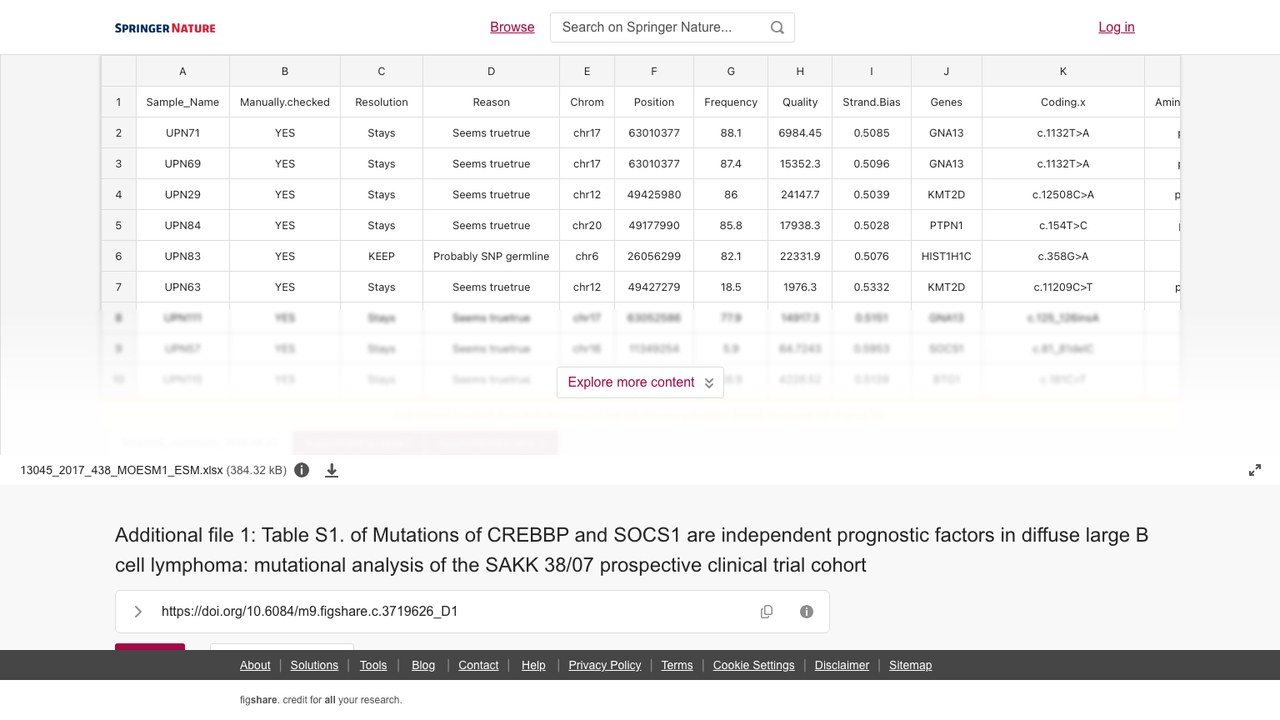
Task: Open the Solutions footer link
Action: pyautogui.click(x=314, y=665)
